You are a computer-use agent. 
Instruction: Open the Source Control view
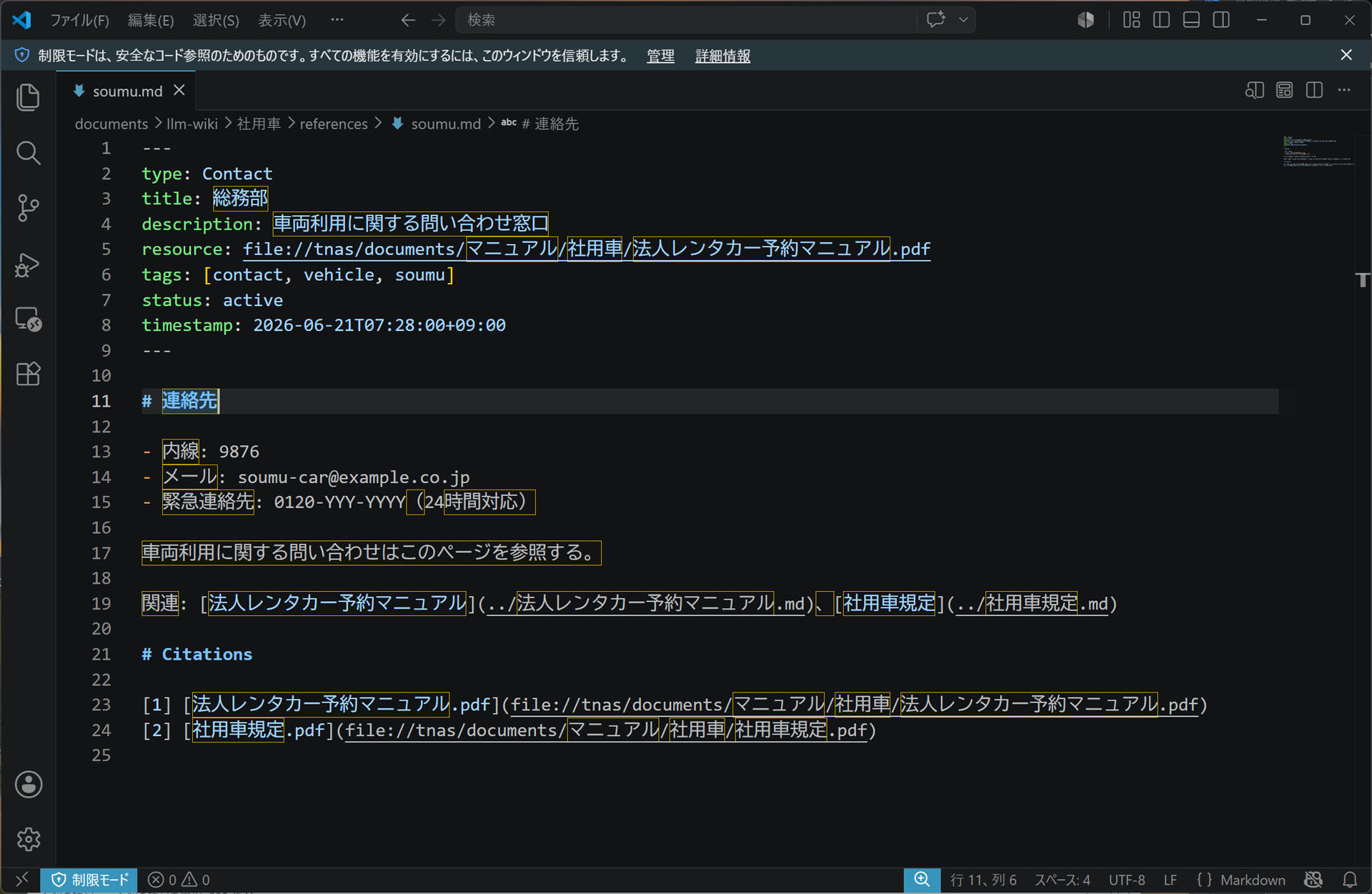(28, 208)
